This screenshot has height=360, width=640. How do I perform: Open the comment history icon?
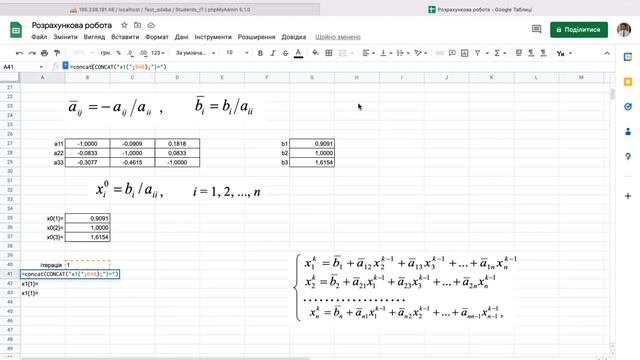tap(536, 29)
